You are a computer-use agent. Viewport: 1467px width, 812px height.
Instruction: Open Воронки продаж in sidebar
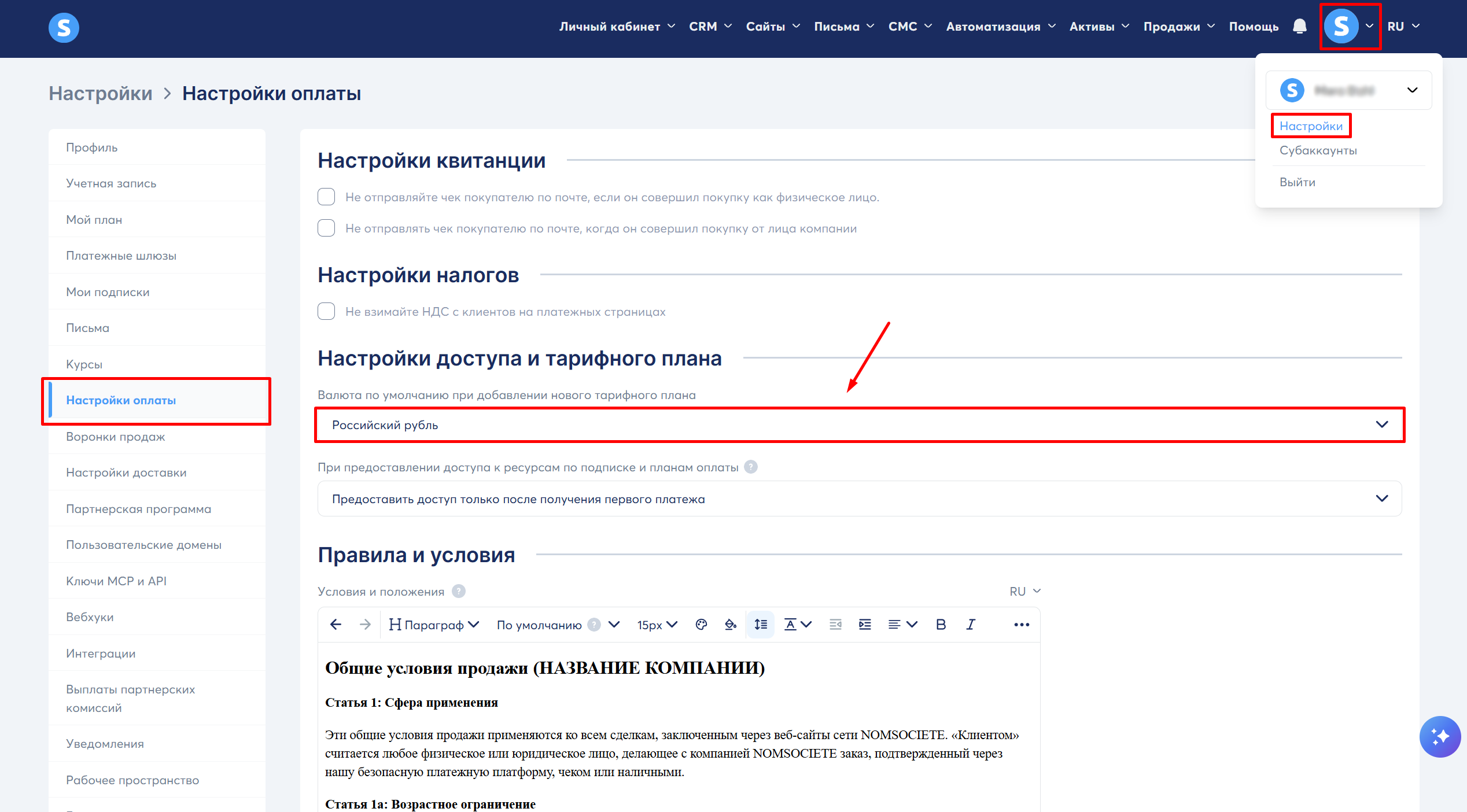tap(157, 437)
